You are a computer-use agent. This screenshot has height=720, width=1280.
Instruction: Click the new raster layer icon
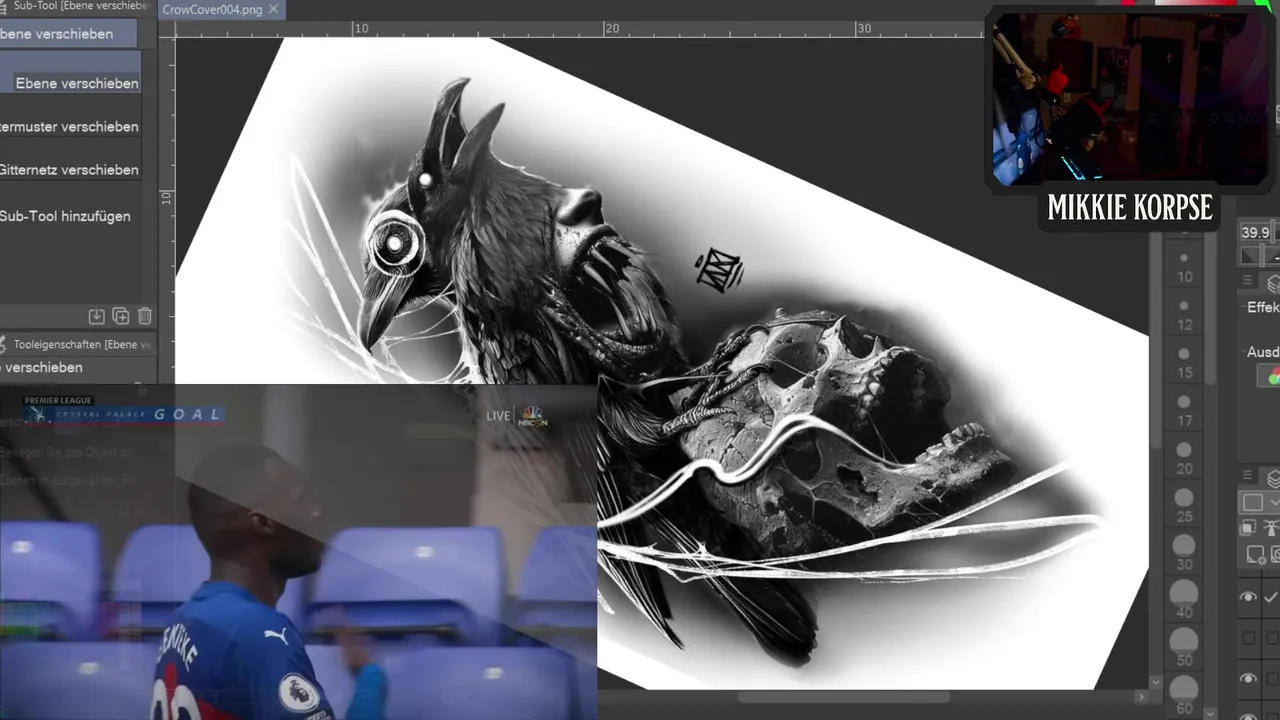[1254, 553]
